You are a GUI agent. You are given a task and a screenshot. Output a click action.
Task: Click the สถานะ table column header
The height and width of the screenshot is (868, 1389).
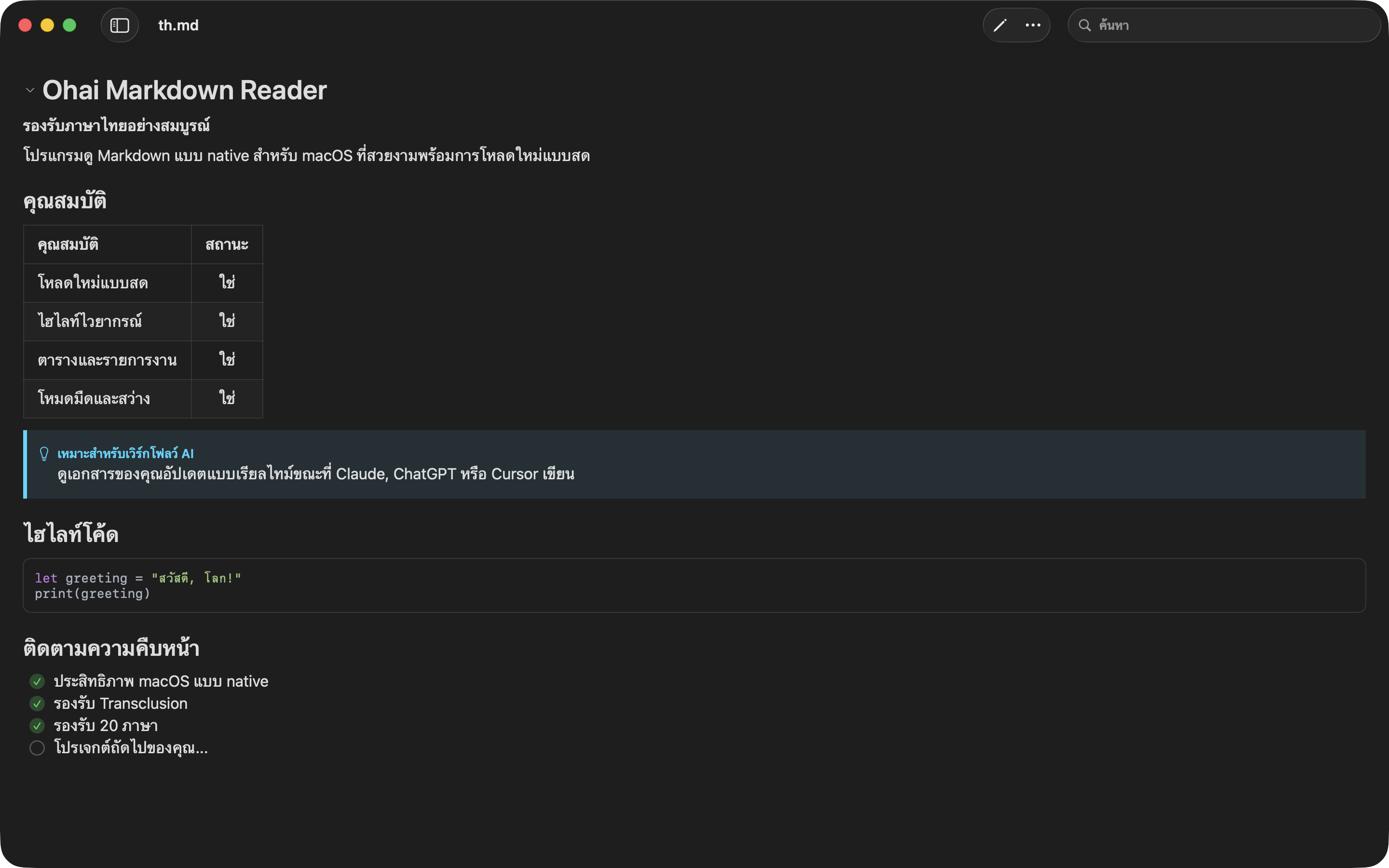[227, 244]
